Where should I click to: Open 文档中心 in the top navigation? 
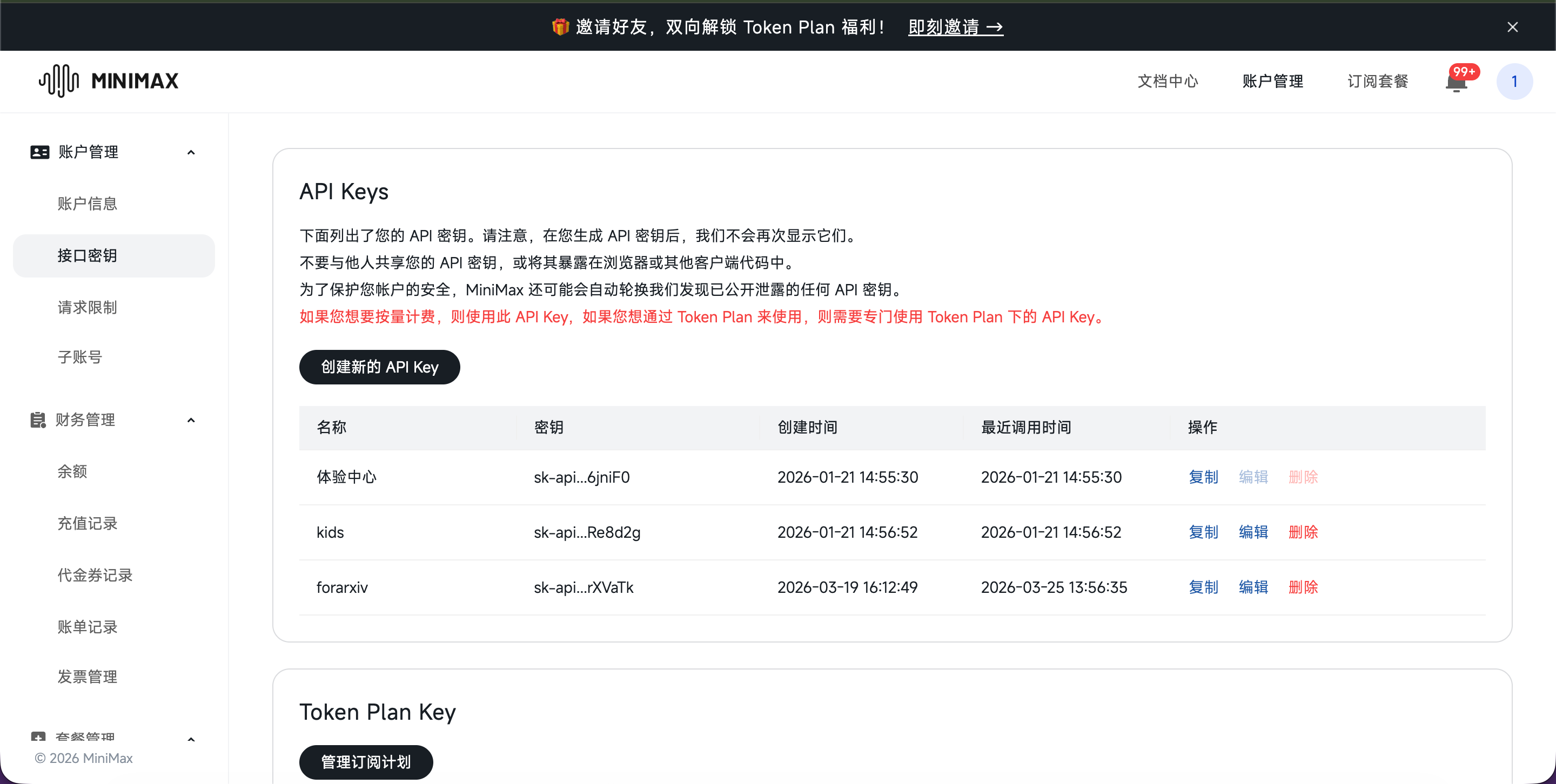(x=1168, y=82)
